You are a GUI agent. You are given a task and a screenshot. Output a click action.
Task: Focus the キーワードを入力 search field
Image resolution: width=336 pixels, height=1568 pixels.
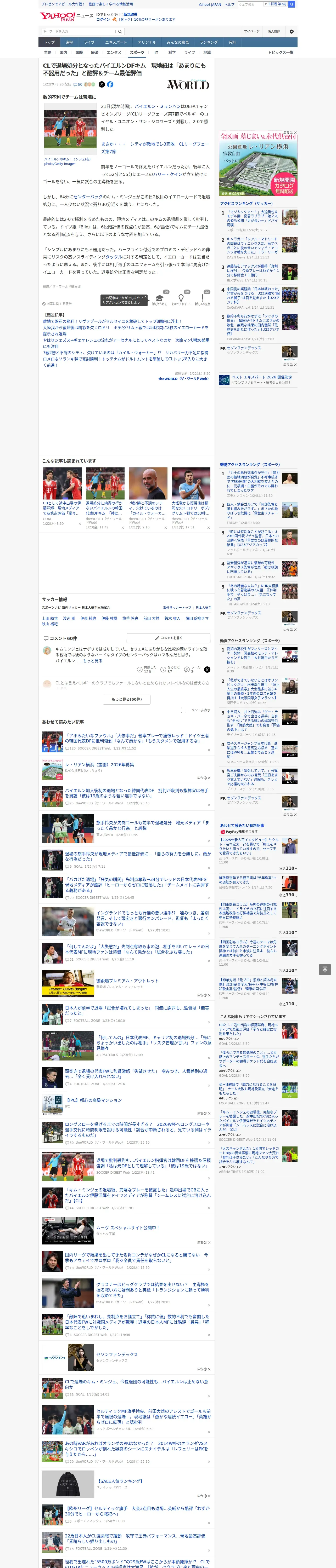[x=79, y=32]
